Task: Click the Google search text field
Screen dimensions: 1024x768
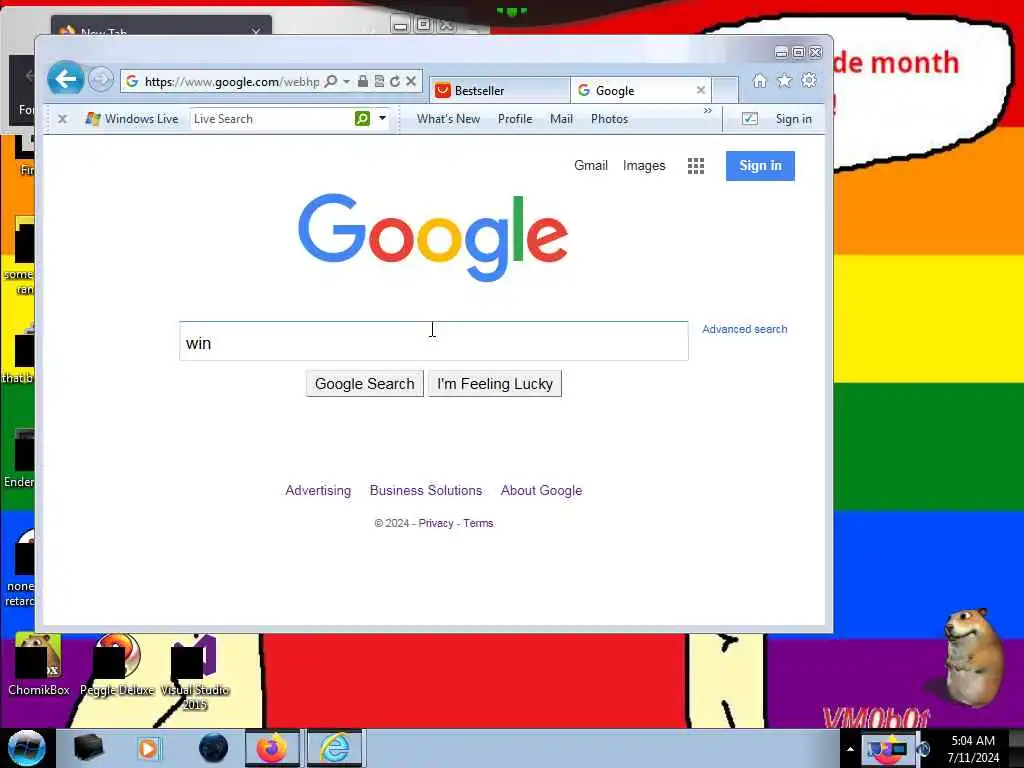Action: pos(434,341)
